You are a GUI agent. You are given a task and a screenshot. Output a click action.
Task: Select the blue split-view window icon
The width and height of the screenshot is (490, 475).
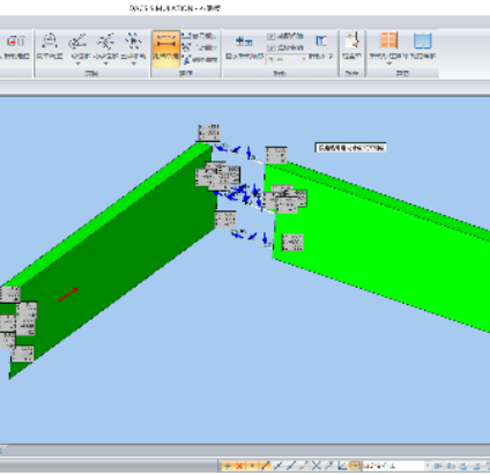tap(422, 41)
